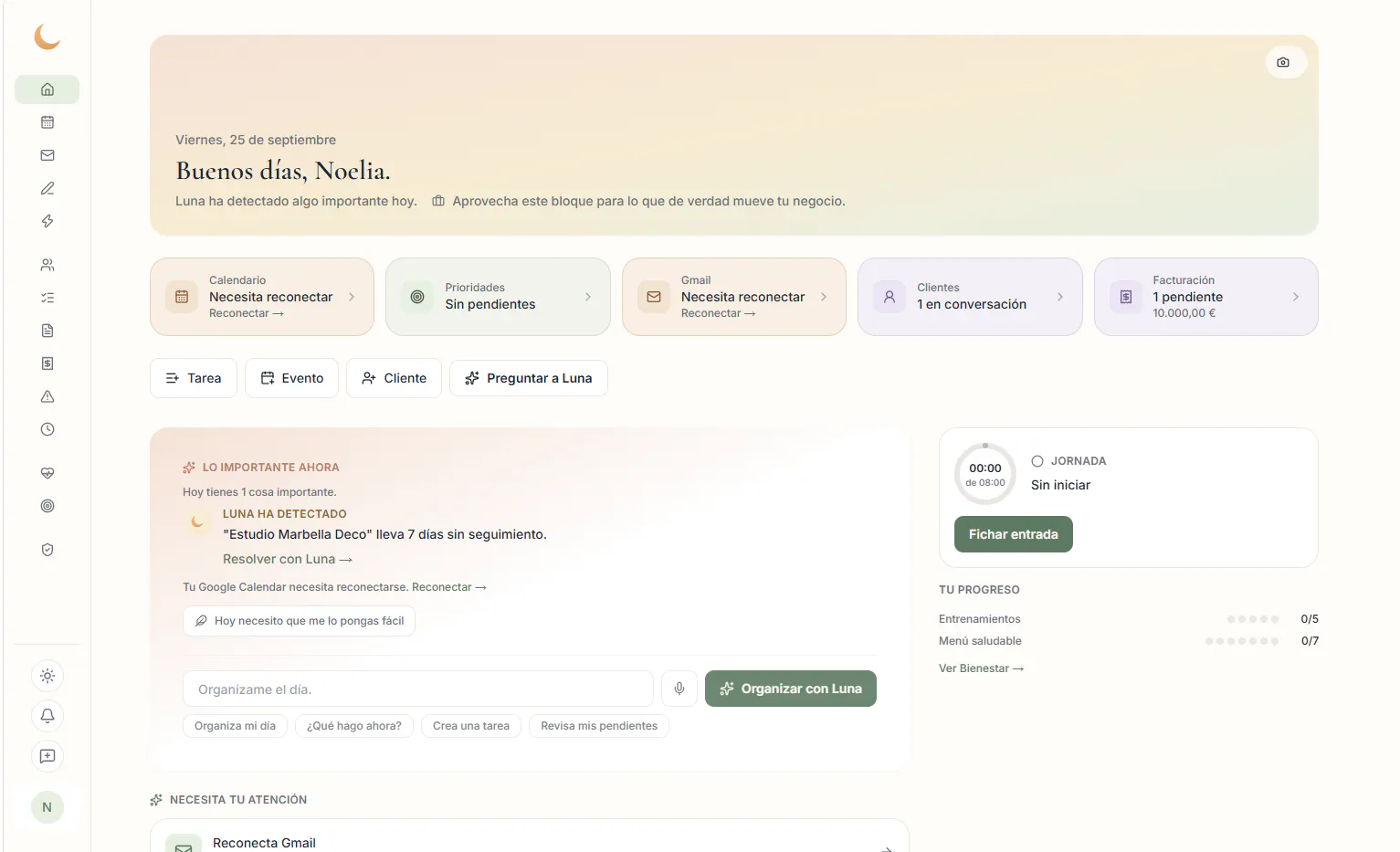The height and width of the screenshot is (852, 1400).
Task: Open notifications bell icon
Action: click(x=47, y=716)
